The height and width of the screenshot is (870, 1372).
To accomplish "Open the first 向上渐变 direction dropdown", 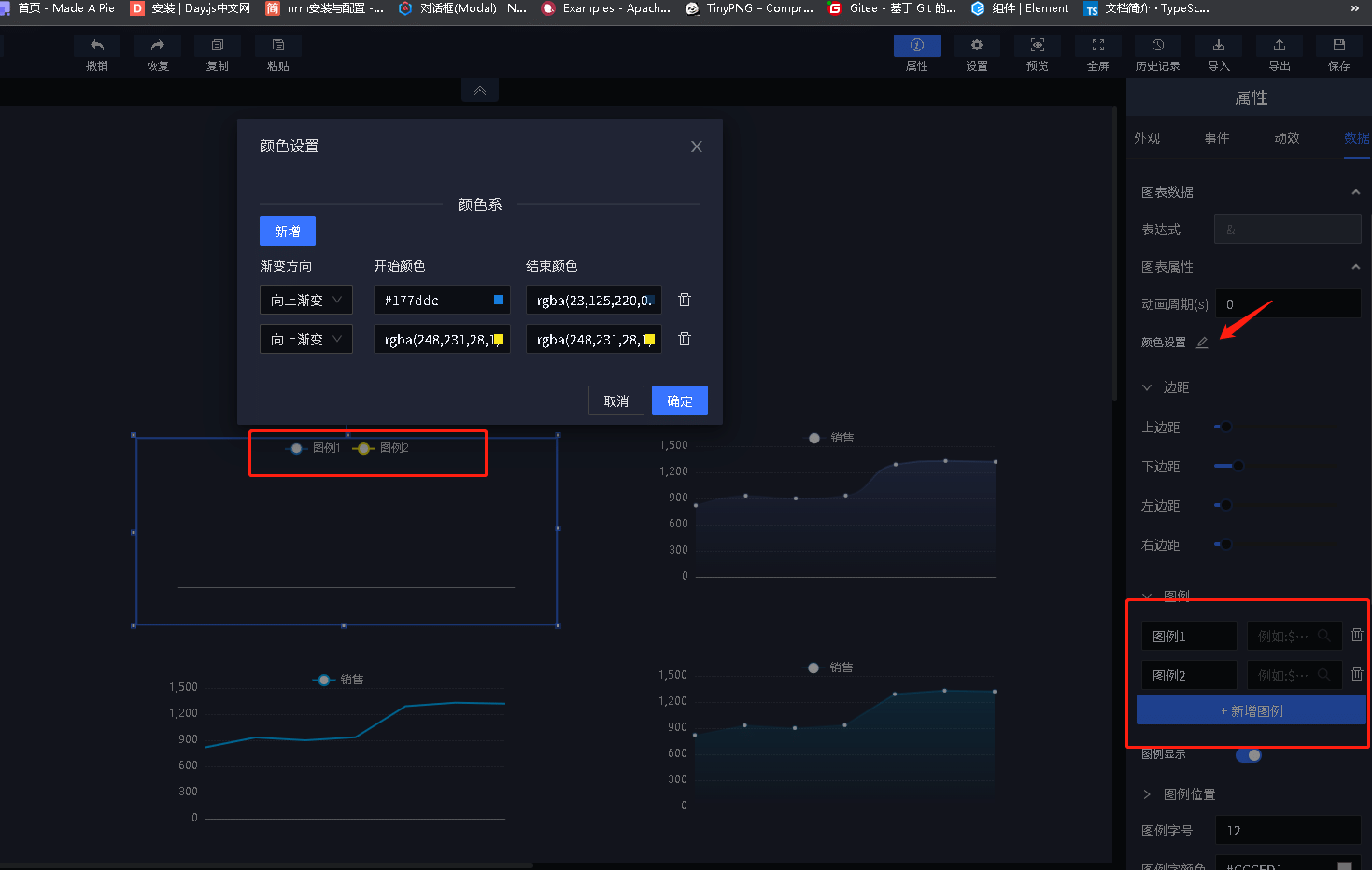I will pyautogui.click(x=305, y=300).
